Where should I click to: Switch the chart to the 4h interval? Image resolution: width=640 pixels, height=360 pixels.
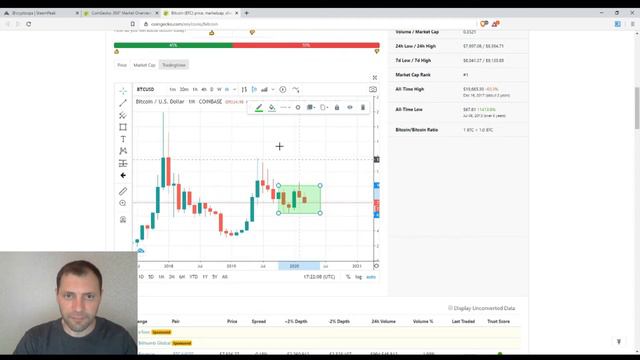tap(204, 89)
